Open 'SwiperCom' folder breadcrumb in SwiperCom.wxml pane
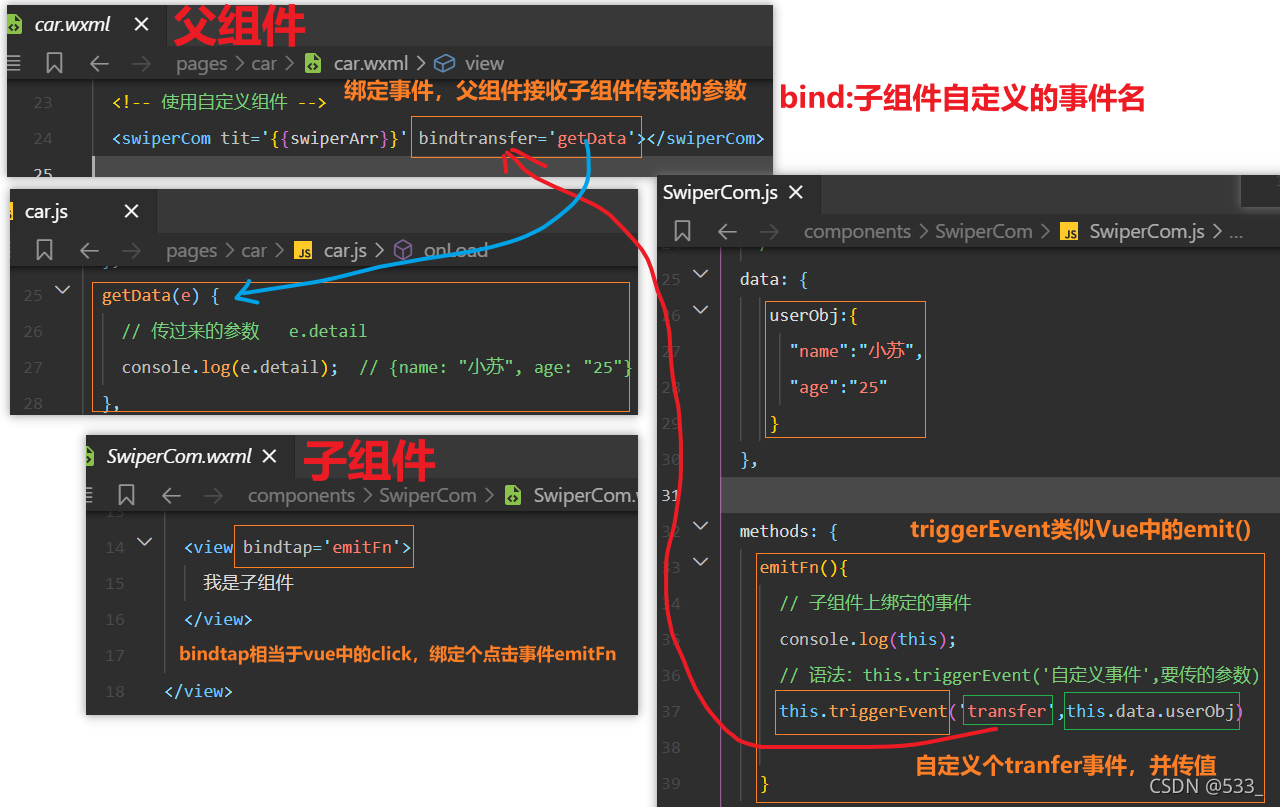The height and width of the screenshot is (807, 1280). [428, 495]
